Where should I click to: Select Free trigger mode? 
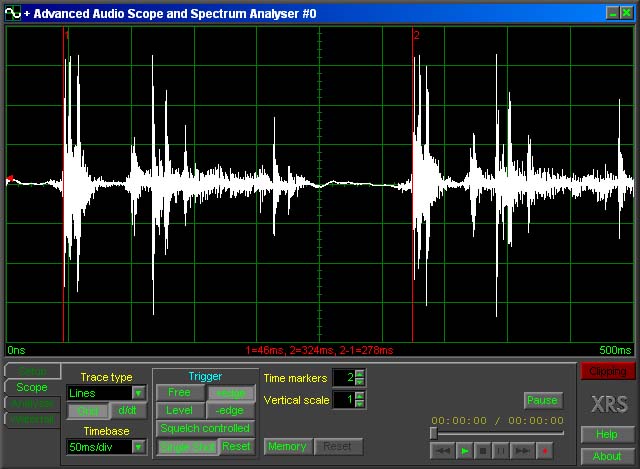[x=180, y=392]
